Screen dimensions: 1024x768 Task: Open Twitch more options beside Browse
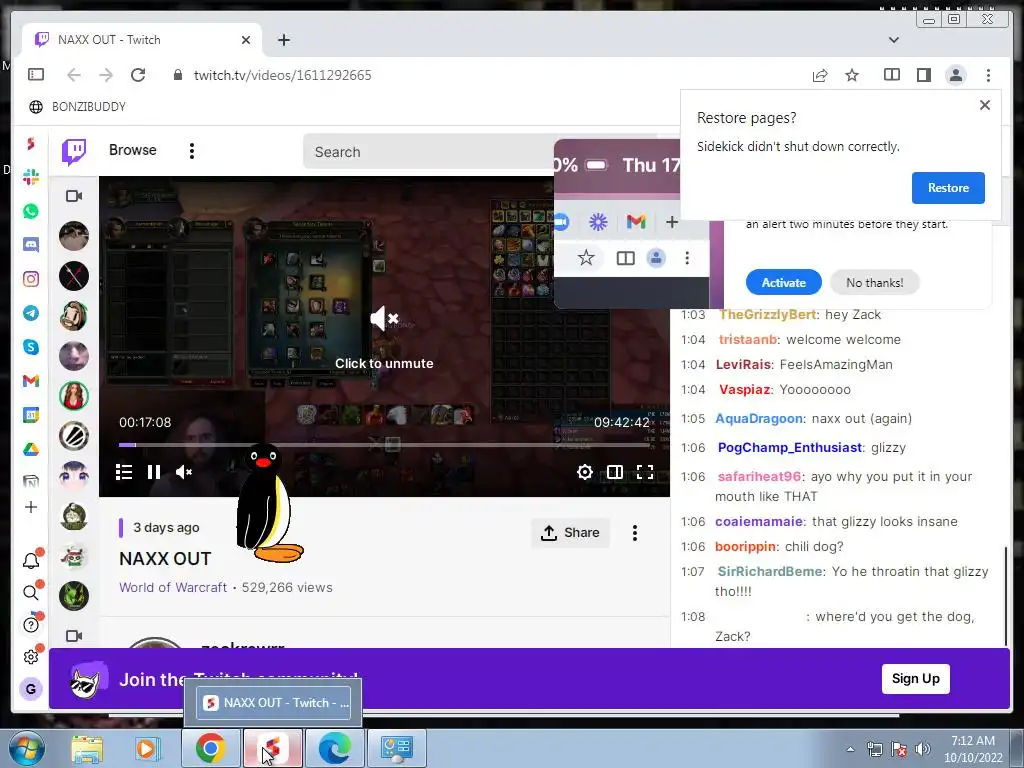(x=191, y=151)
